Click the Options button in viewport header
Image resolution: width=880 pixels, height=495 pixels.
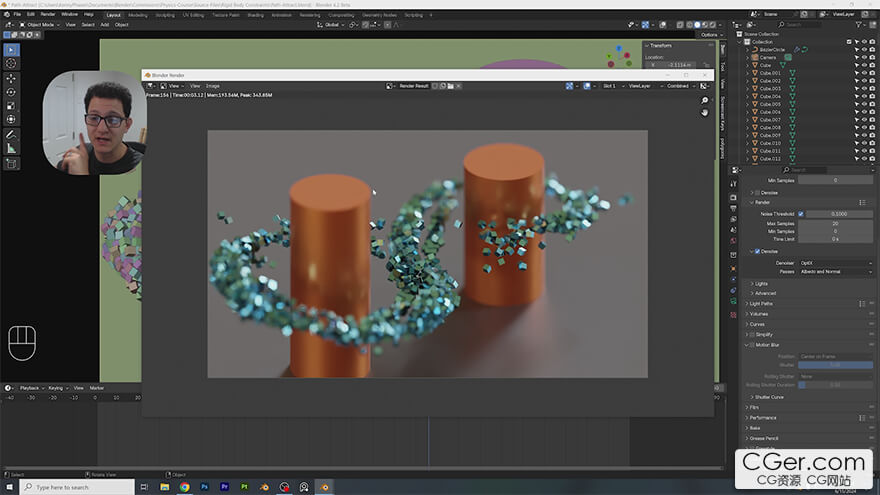709,34
